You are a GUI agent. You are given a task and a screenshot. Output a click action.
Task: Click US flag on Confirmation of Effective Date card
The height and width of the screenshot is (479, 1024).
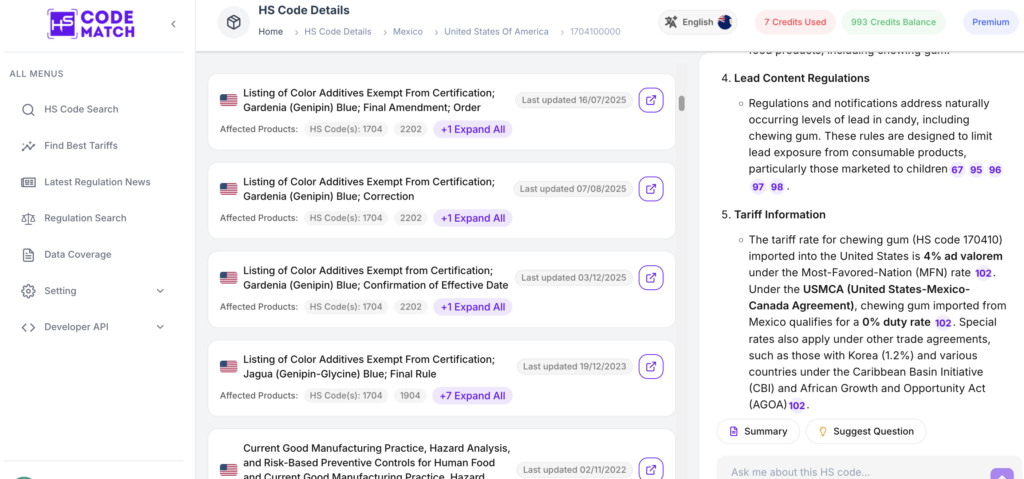point(229,278)
